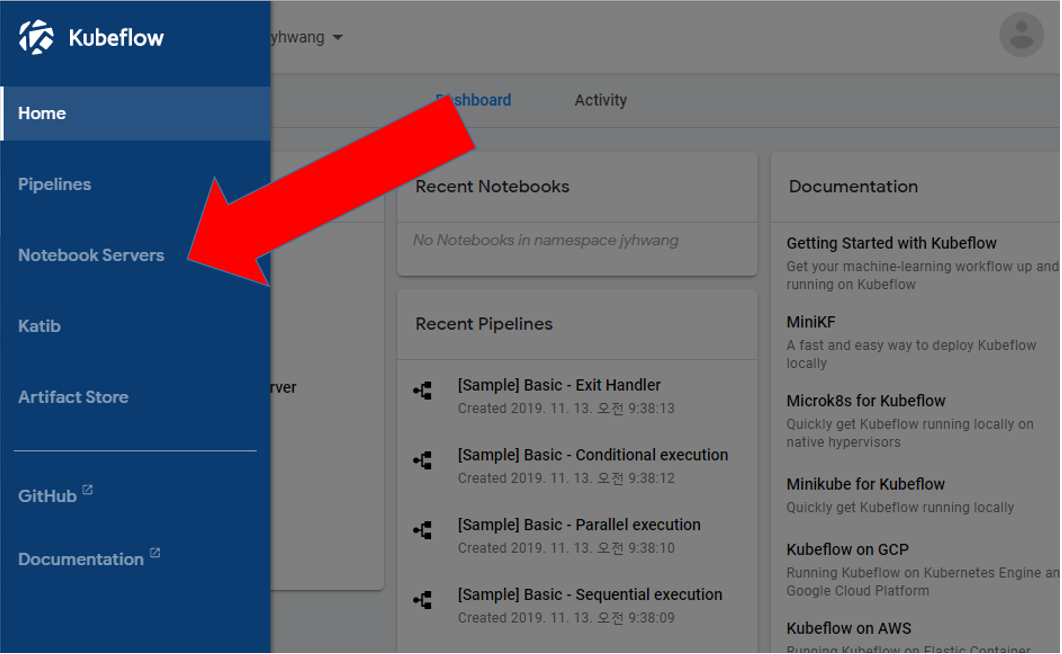1062x654 pixels.
Task: Click external link icon next to GitHub
Action: [x=87, y=489]
